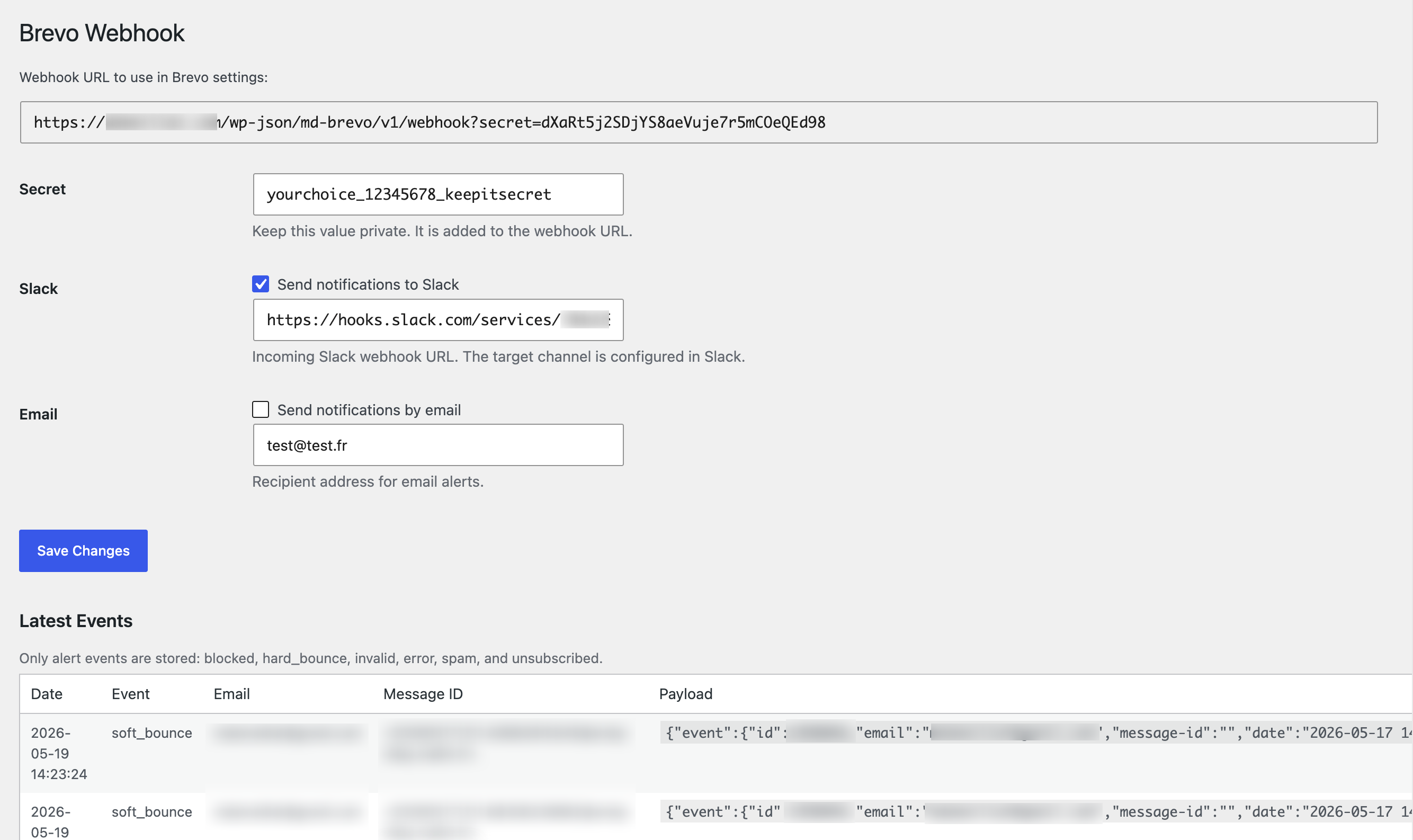This screenshot has height=840, width=1413.
Task: Click the Save Changes button
Action: (83, 551)
